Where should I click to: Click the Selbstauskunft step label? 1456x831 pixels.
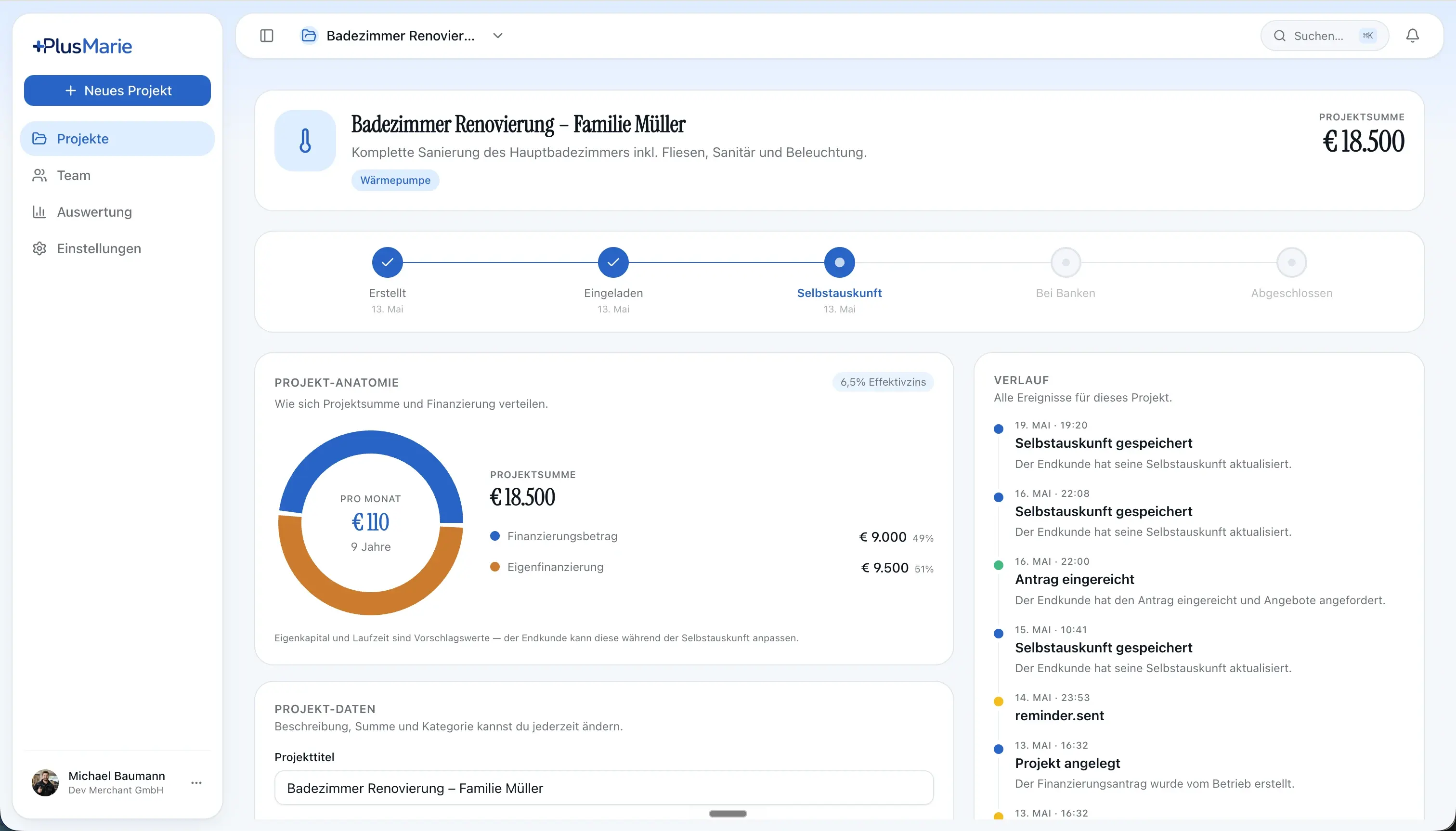pos(839,293)
